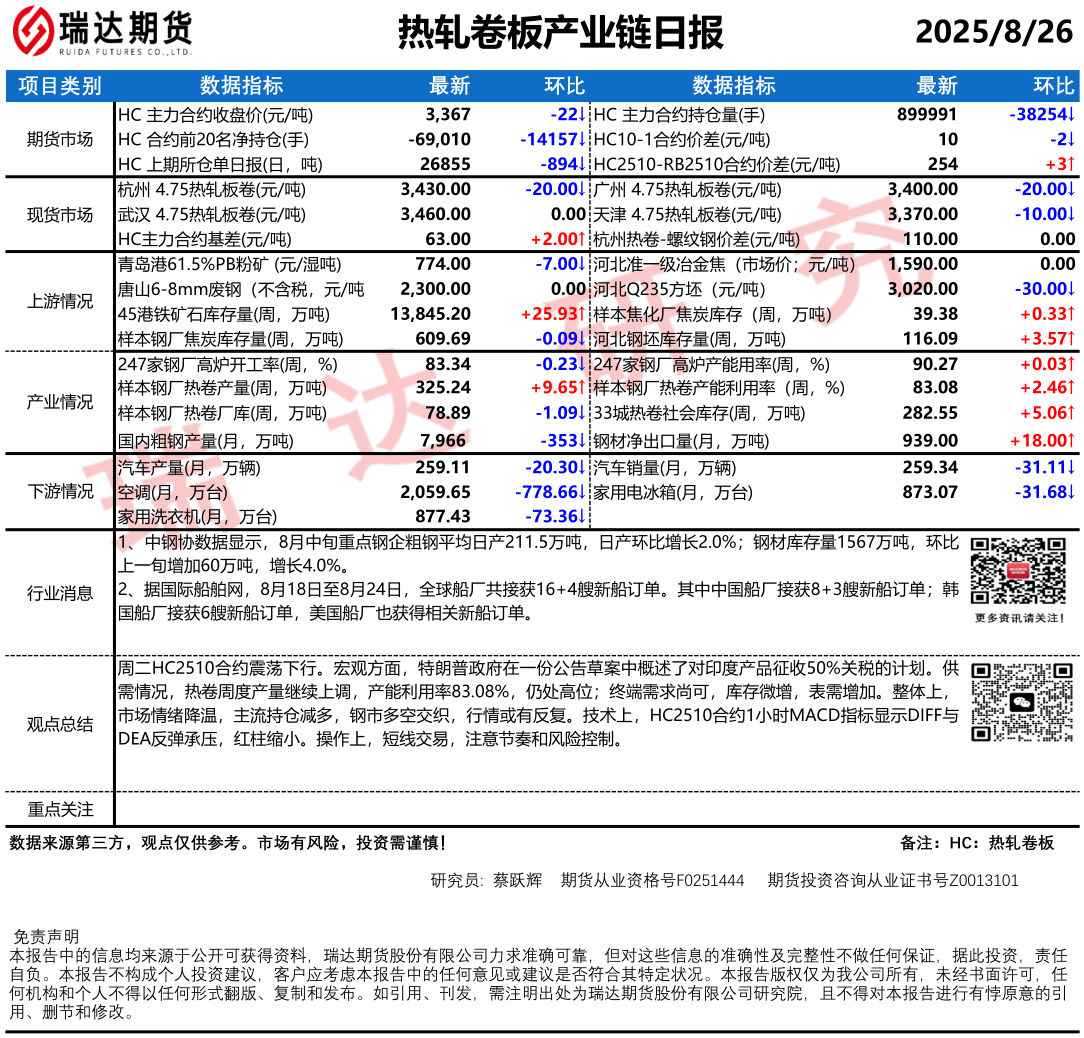Click the down arrow after -38254 change
The height and width of the screenshot is (1038, 1084).
point(1071,115)
